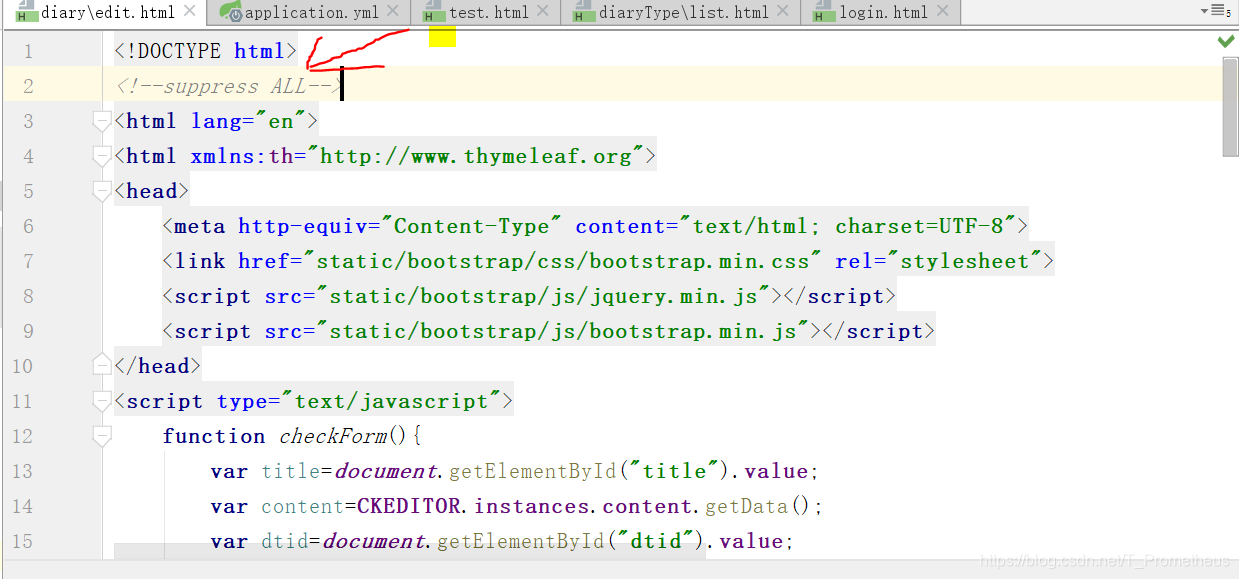Click the vertical editor scrollbar thumb
The width and height of the screenshot is (1239, 579).
click(1231, 107)
